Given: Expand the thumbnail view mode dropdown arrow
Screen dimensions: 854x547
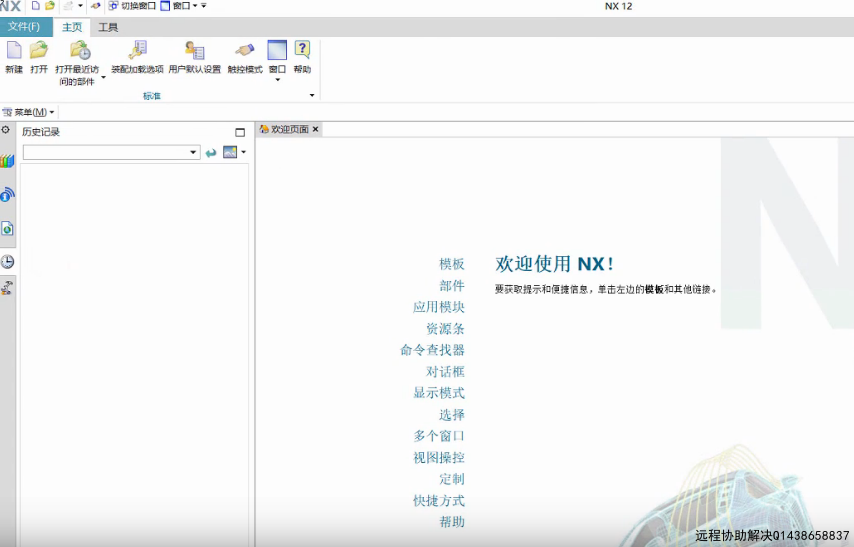Looking at the screenshot, I should (x=243, y=152).
